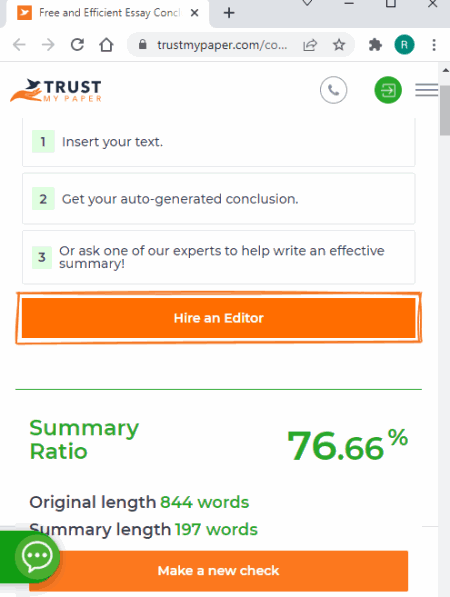The height and width of the screenshot is (597, 450).
Task: Open the browser extensions puzzle icon
Action: pos(375,45)
